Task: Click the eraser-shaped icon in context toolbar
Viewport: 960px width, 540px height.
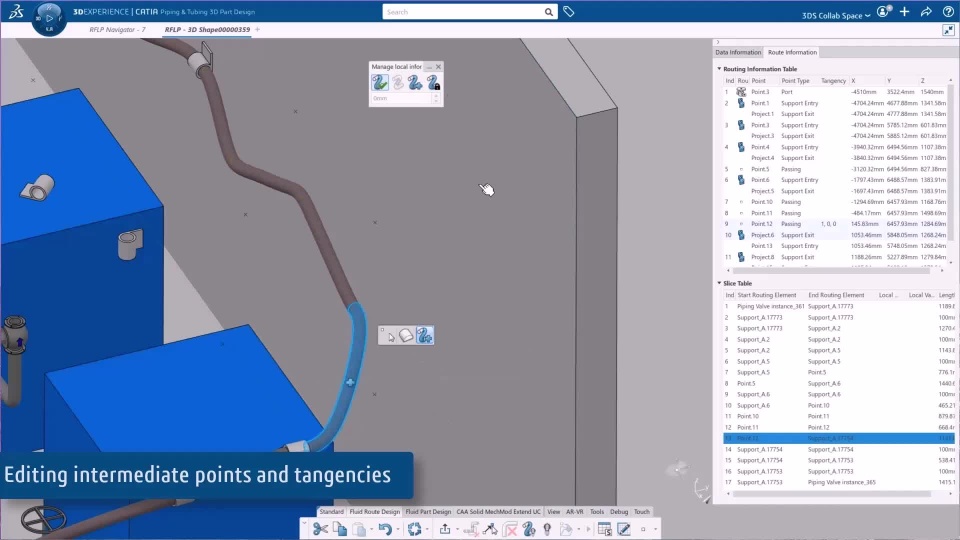Action: [407, 336]
